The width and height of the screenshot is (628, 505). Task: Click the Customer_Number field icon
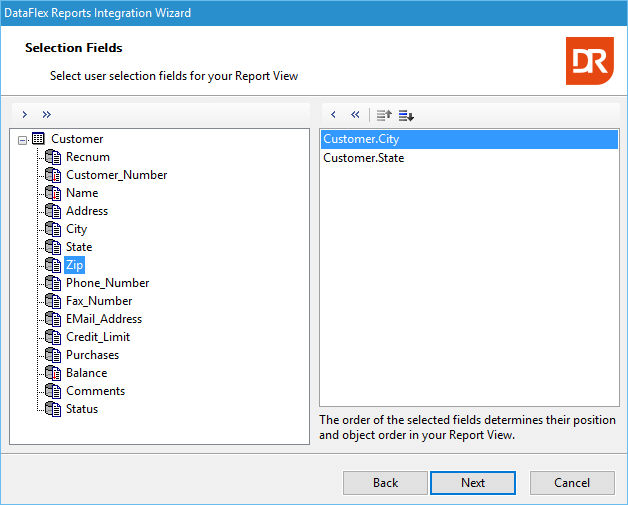pos(53,175)
